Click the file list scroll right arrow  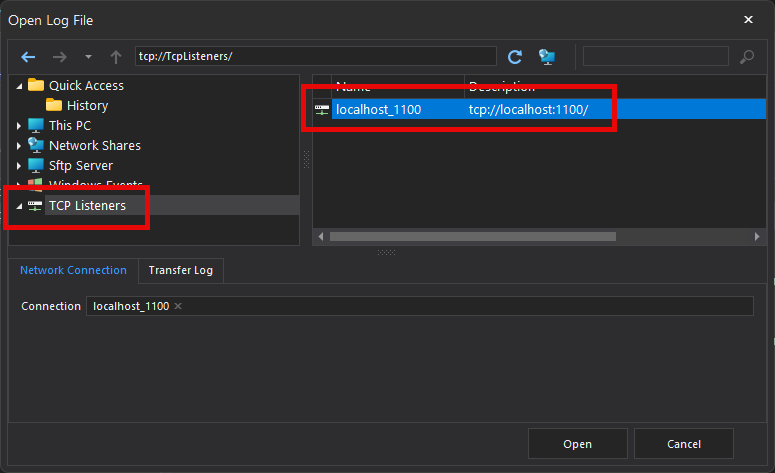[757, 237]
